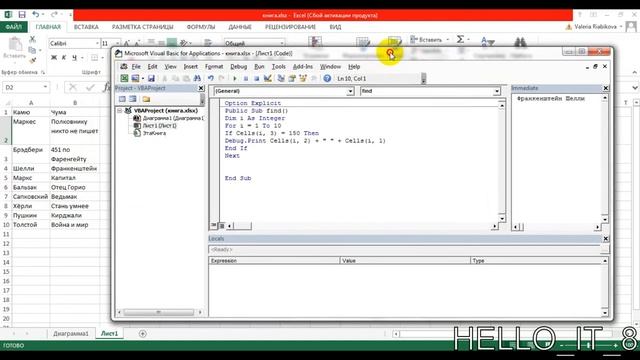Click View Code icon in Project panel

coord(122,99)
